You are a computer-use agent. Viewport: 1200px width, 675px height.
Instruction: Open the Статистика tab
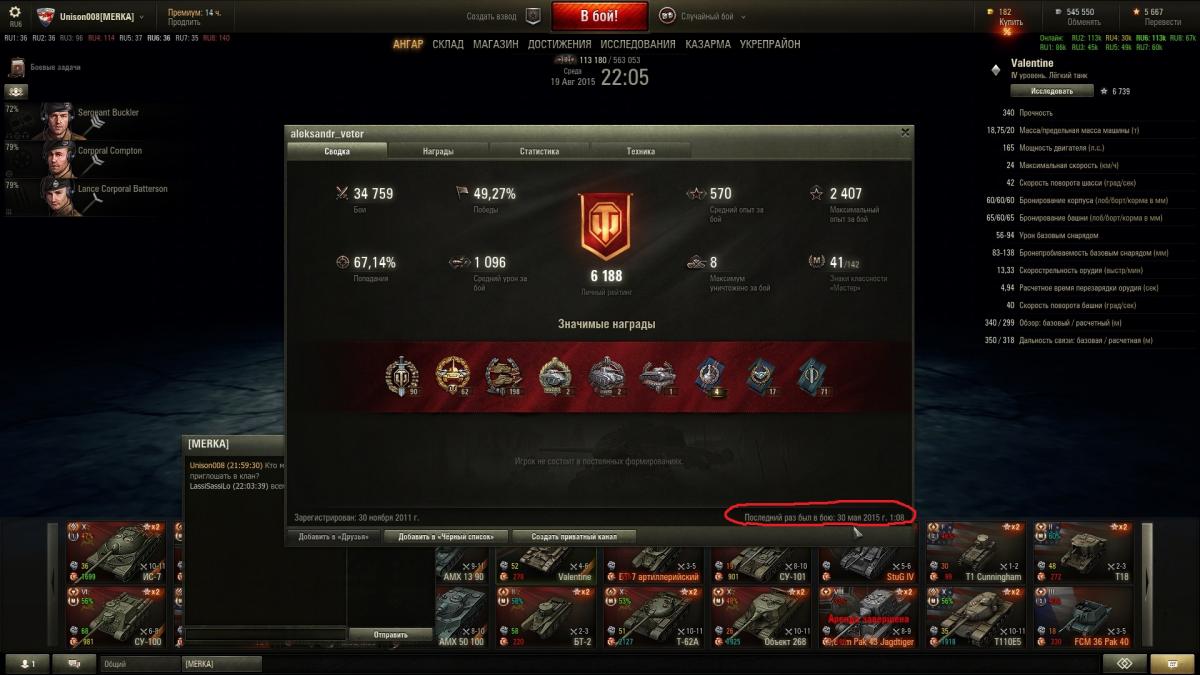pos(539,151)
